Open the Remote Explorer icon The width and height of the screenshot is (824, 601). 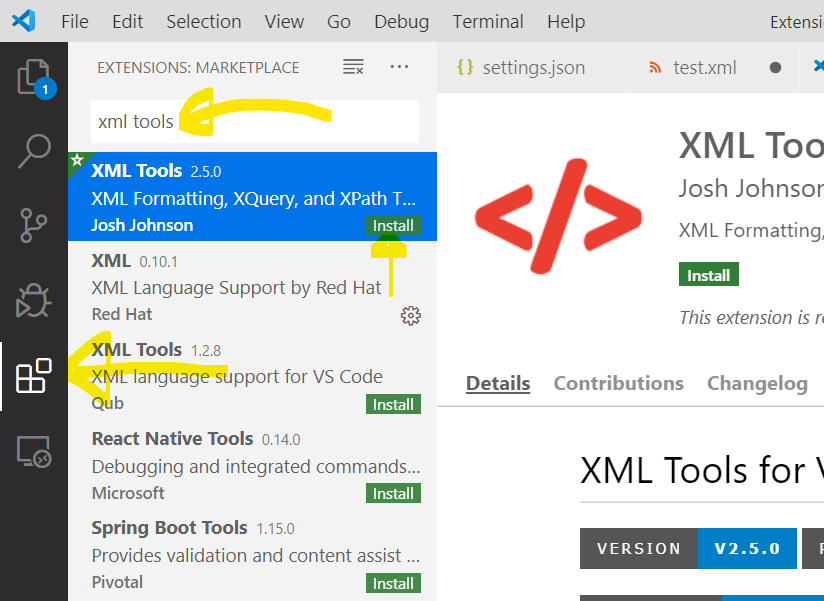34,451
